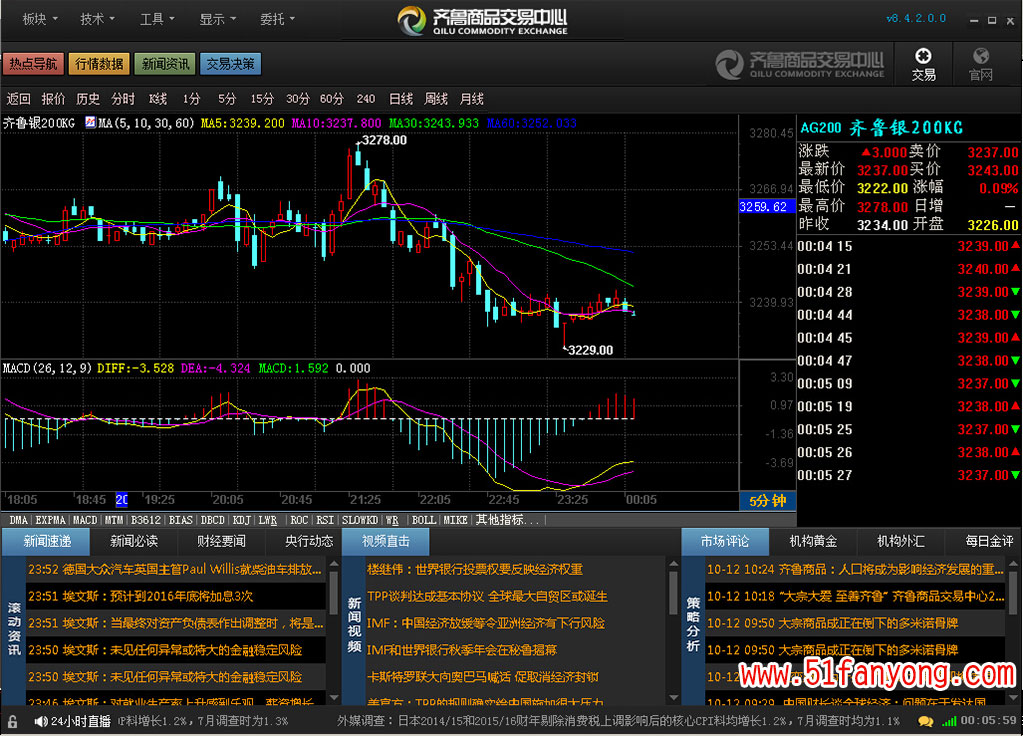Go to 新闻资讯 section
The width and height of the screenshot is (1023, 736).
tap(165, 63)
